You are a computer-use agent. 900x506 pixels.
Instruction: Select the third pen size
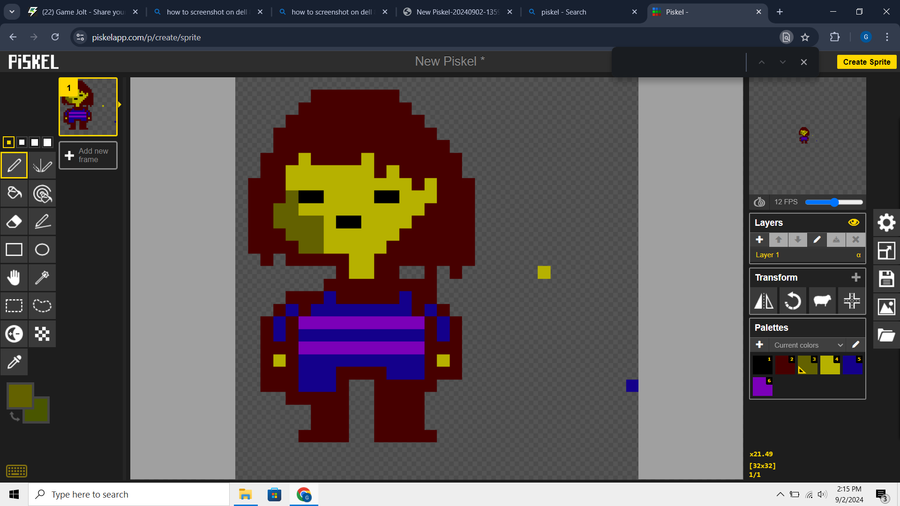(34, 142)
